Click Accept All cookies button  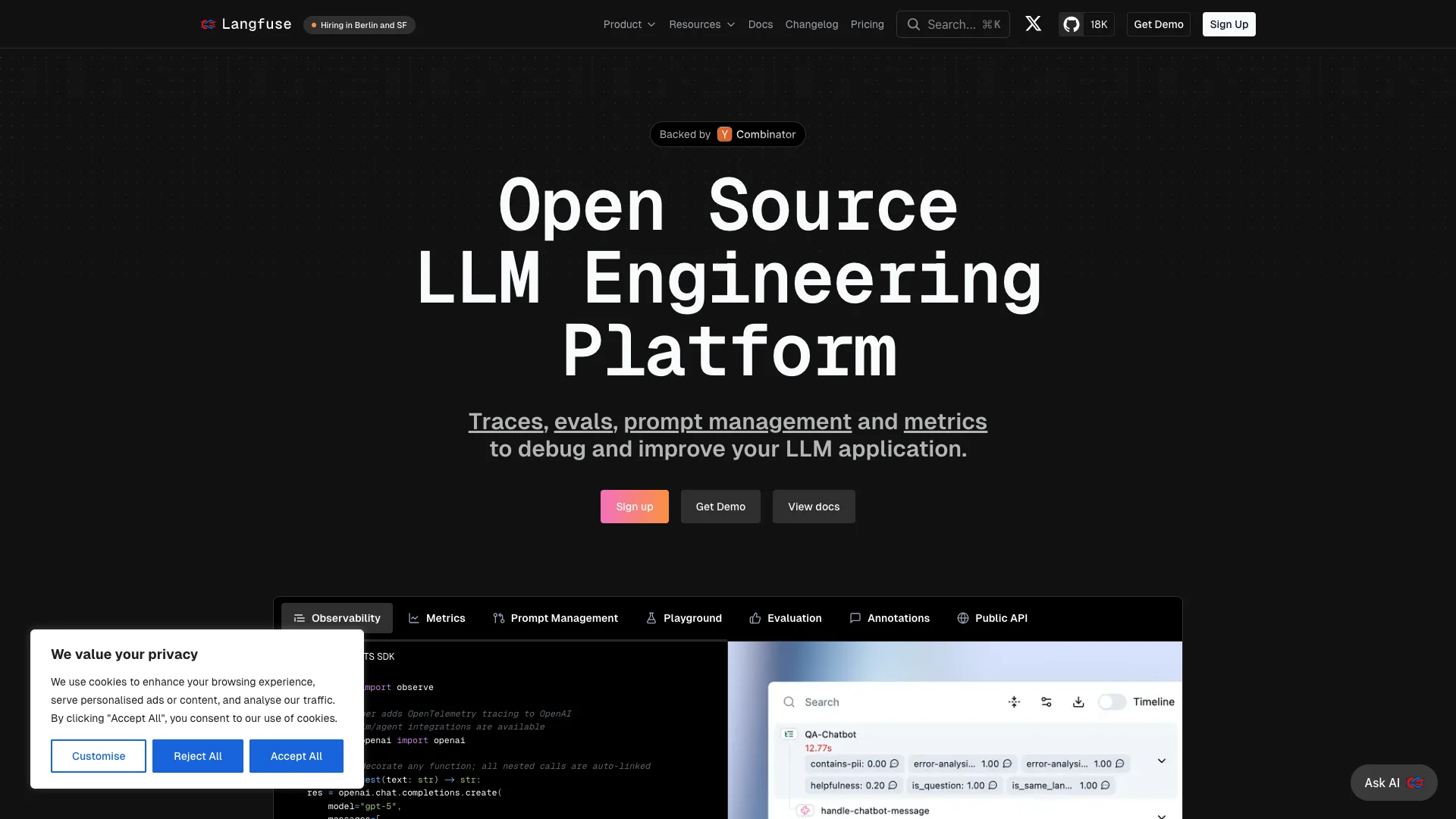[296, 756]
